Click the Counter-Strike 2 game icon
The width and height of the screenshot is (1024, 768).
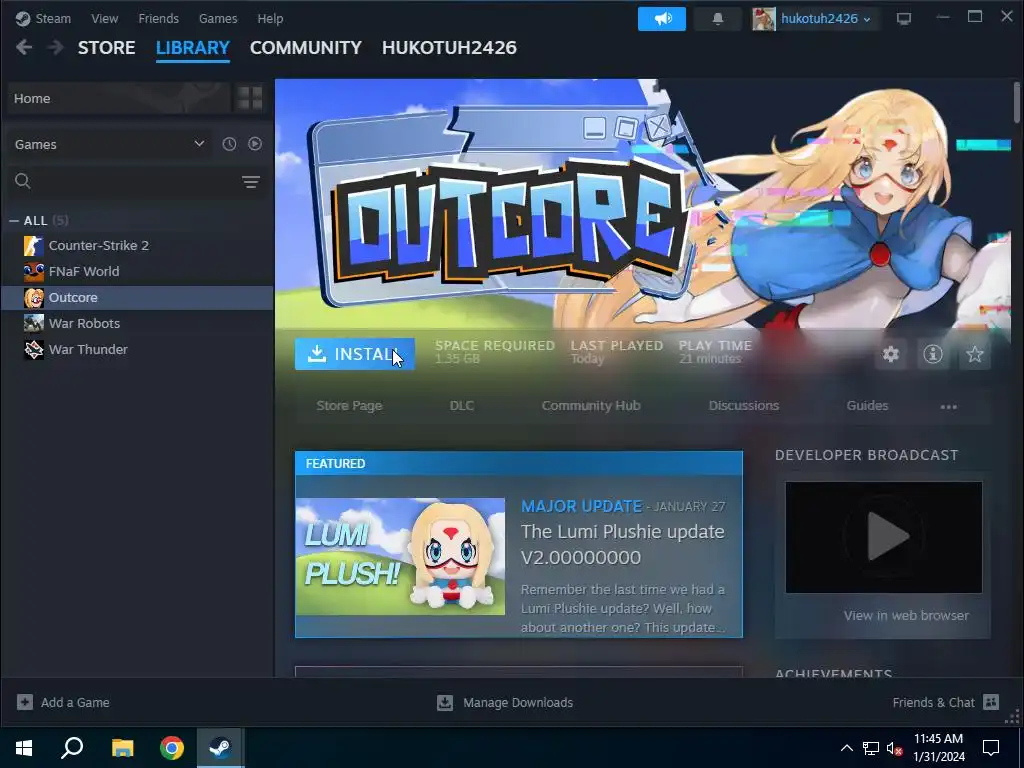pyautogui.click(x=34, y=246)
